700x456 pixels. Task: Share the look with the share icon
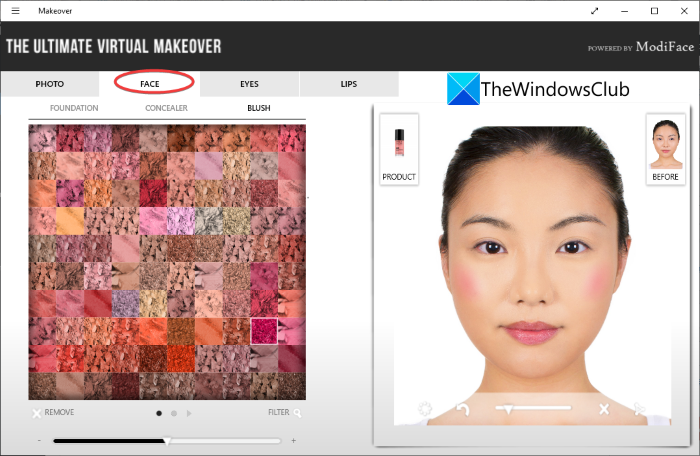639,409
